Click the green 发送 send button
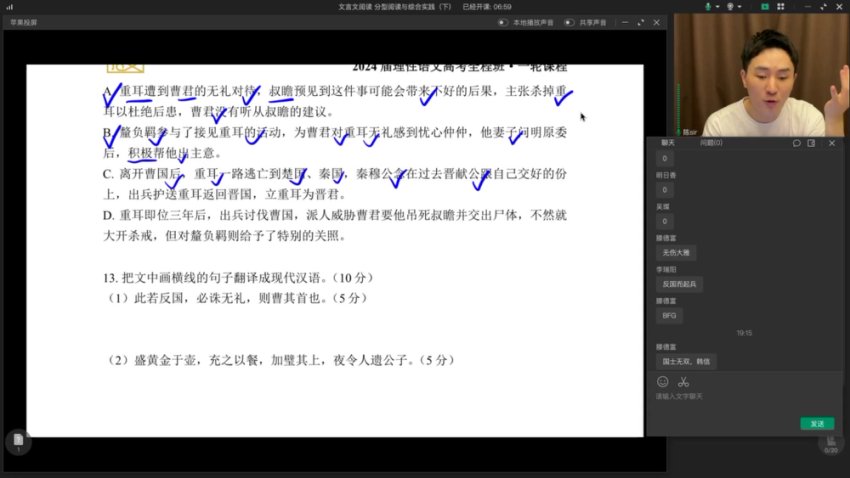850x478 pixels. [816, 423]
